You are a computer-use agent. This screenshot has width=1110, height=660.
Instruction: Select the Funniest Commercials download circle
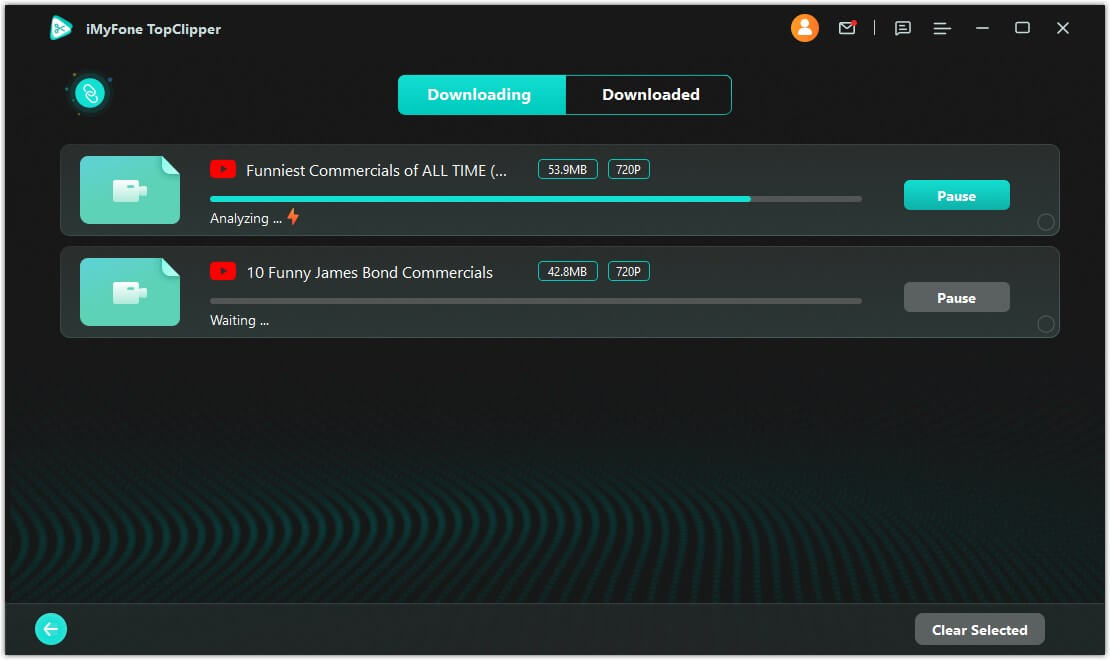(x=1045, y=222)
